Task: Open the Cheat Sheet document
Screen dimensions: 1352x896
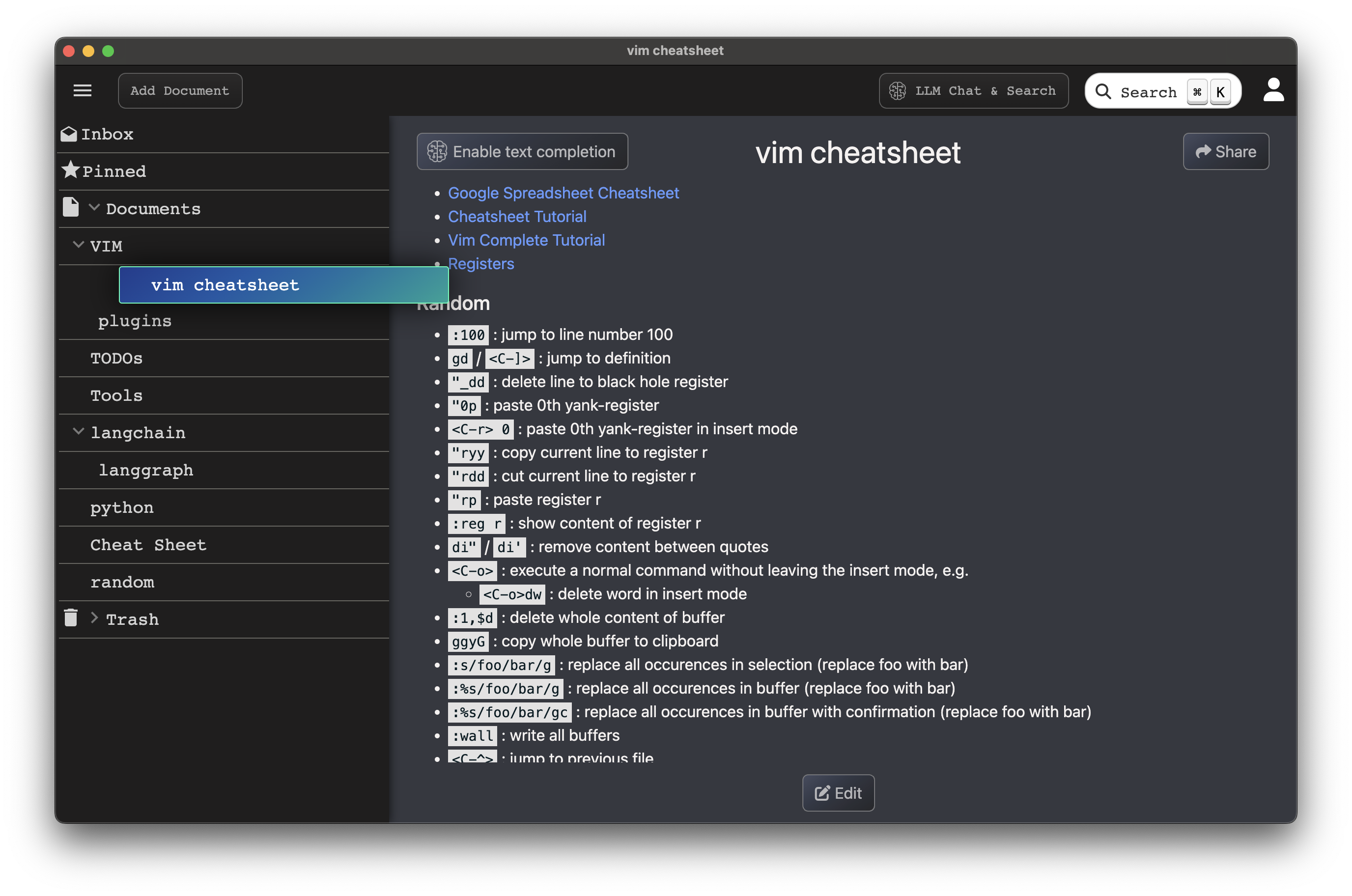Action: point(148,545)
